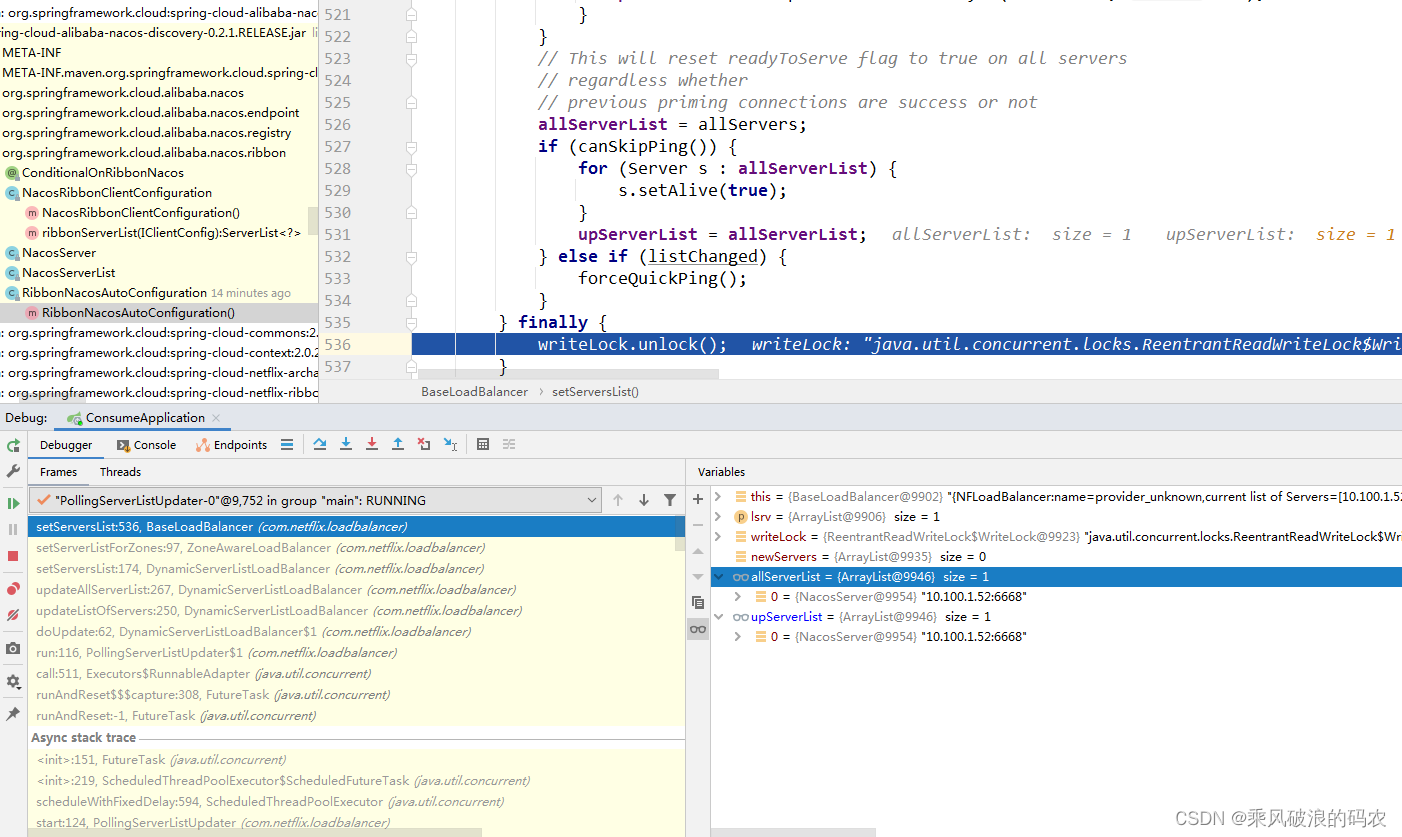This screenshot has height=837, width=1402.
Task: Click the red Force Step Into icon
Action: (x=372, y=444)
